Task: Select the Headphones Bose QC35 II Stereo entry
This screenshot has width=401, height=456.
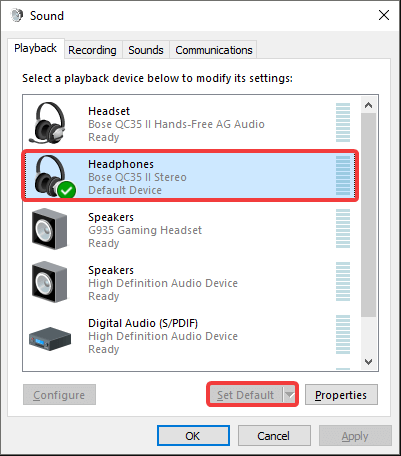Action: point(190,176)
